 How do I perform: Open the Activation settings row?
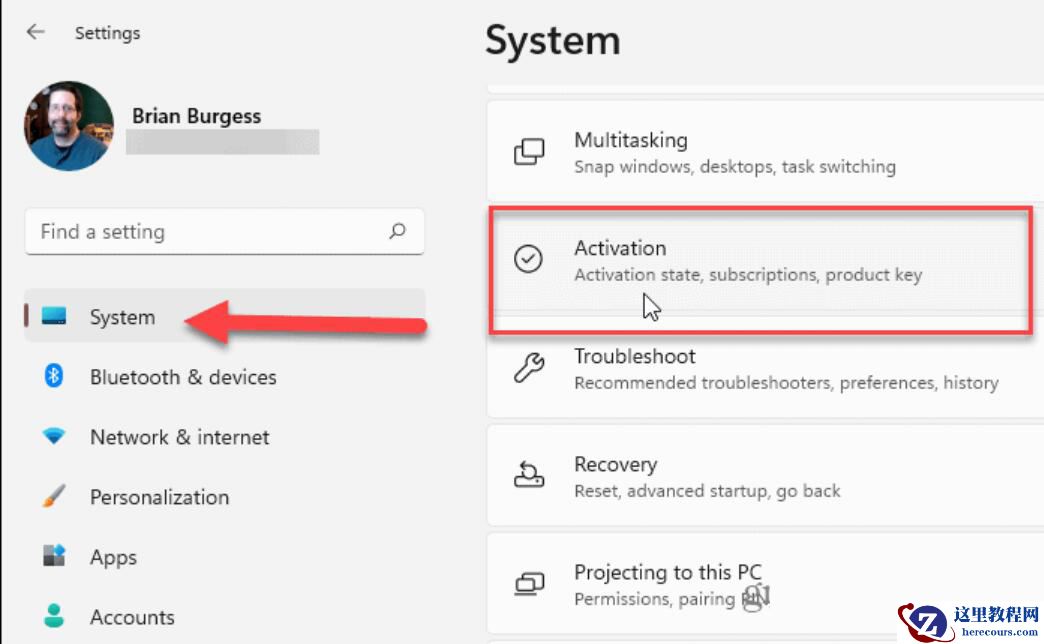click(760, 260)
